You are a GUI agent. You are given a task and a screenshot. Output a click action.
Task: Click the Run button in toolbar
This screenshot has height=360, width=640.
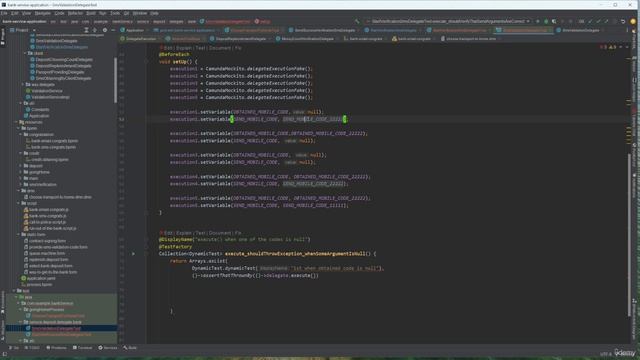[537, 21]
